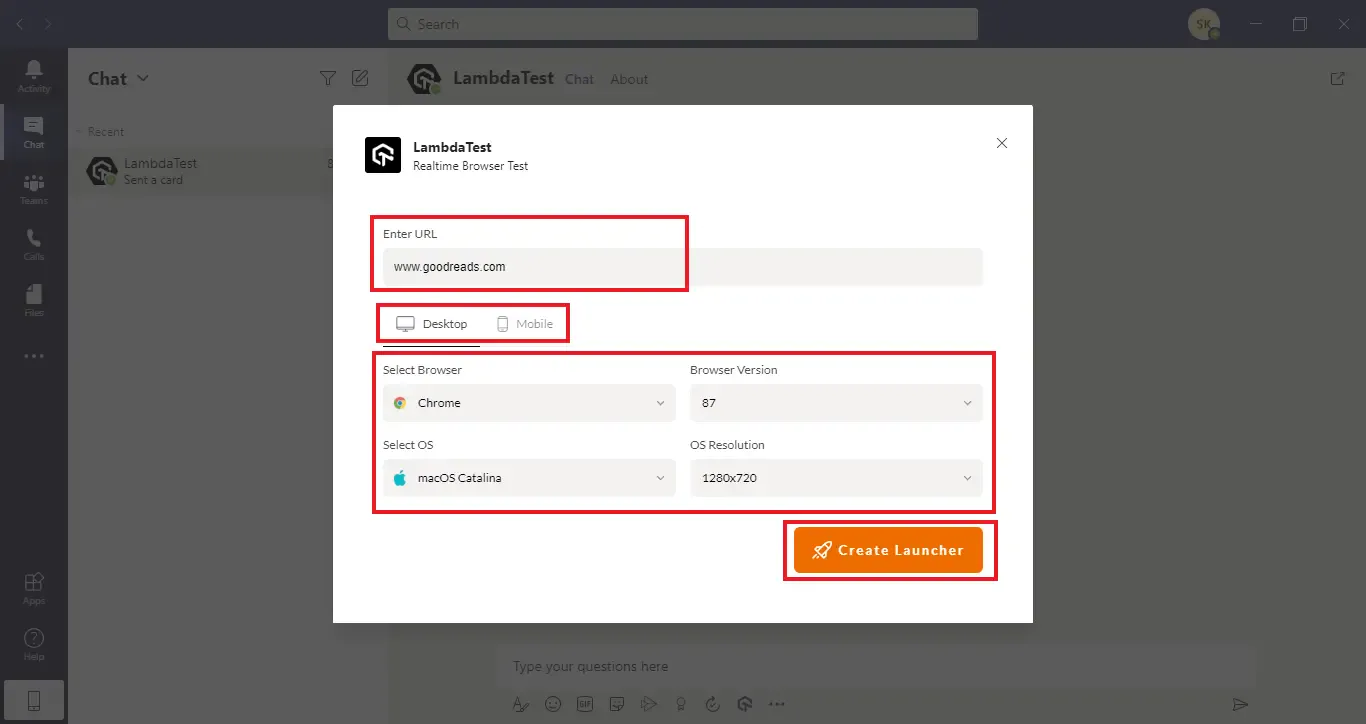Image resolution: width=1366 pixels, height=724 pixels.
Task: Switch to the About tab of LambdaTest
Action: point(629,79)
